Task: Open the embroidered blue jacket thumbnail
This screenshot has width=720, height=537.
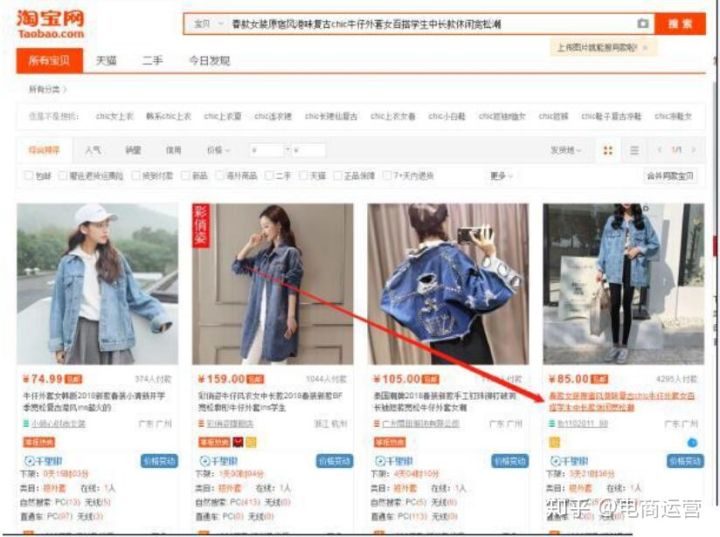Action: pyautogui.click(x=448, y=284)
